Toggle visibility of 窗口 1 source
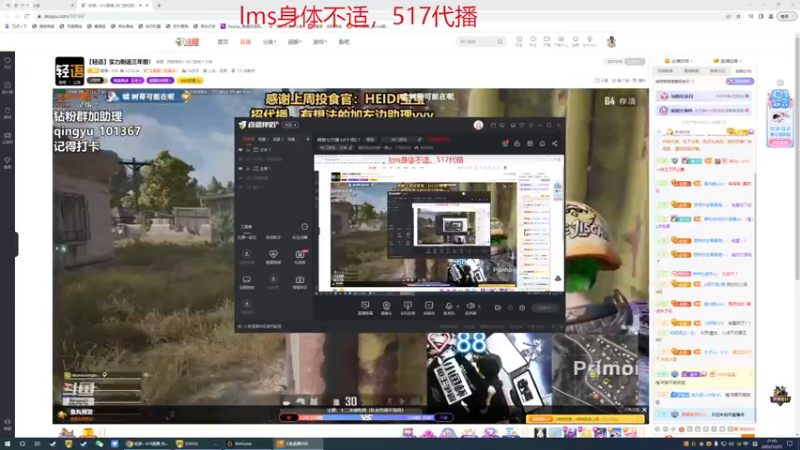This screenshot has width=800, height=450. [x=240, y=187]
